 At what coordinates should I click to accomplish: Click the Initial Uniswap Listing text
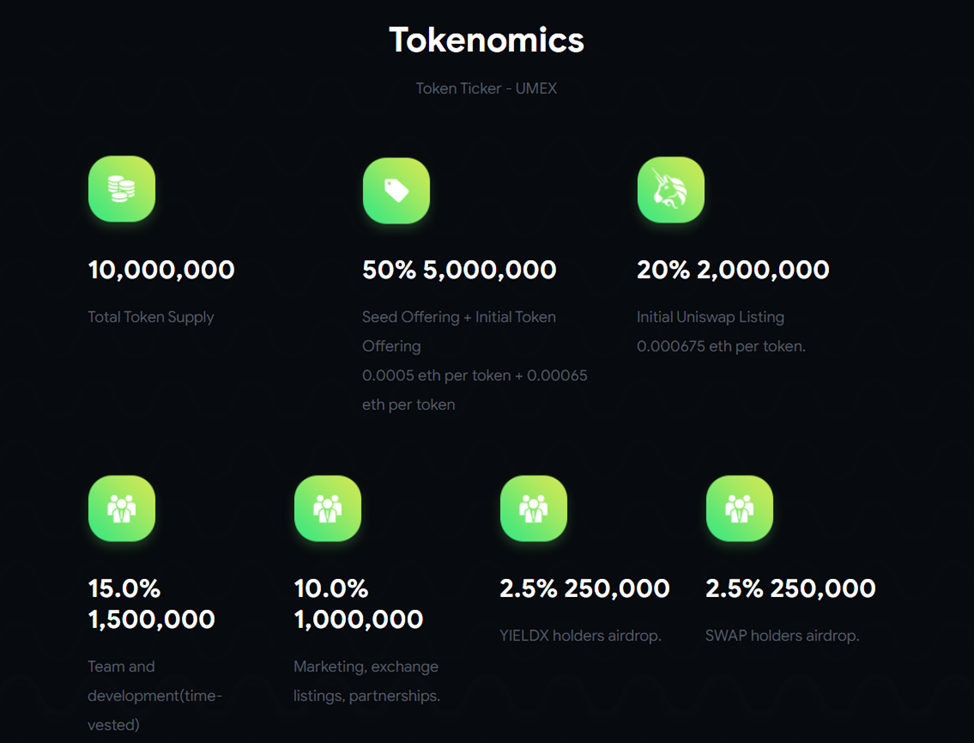tap(710, 317)
